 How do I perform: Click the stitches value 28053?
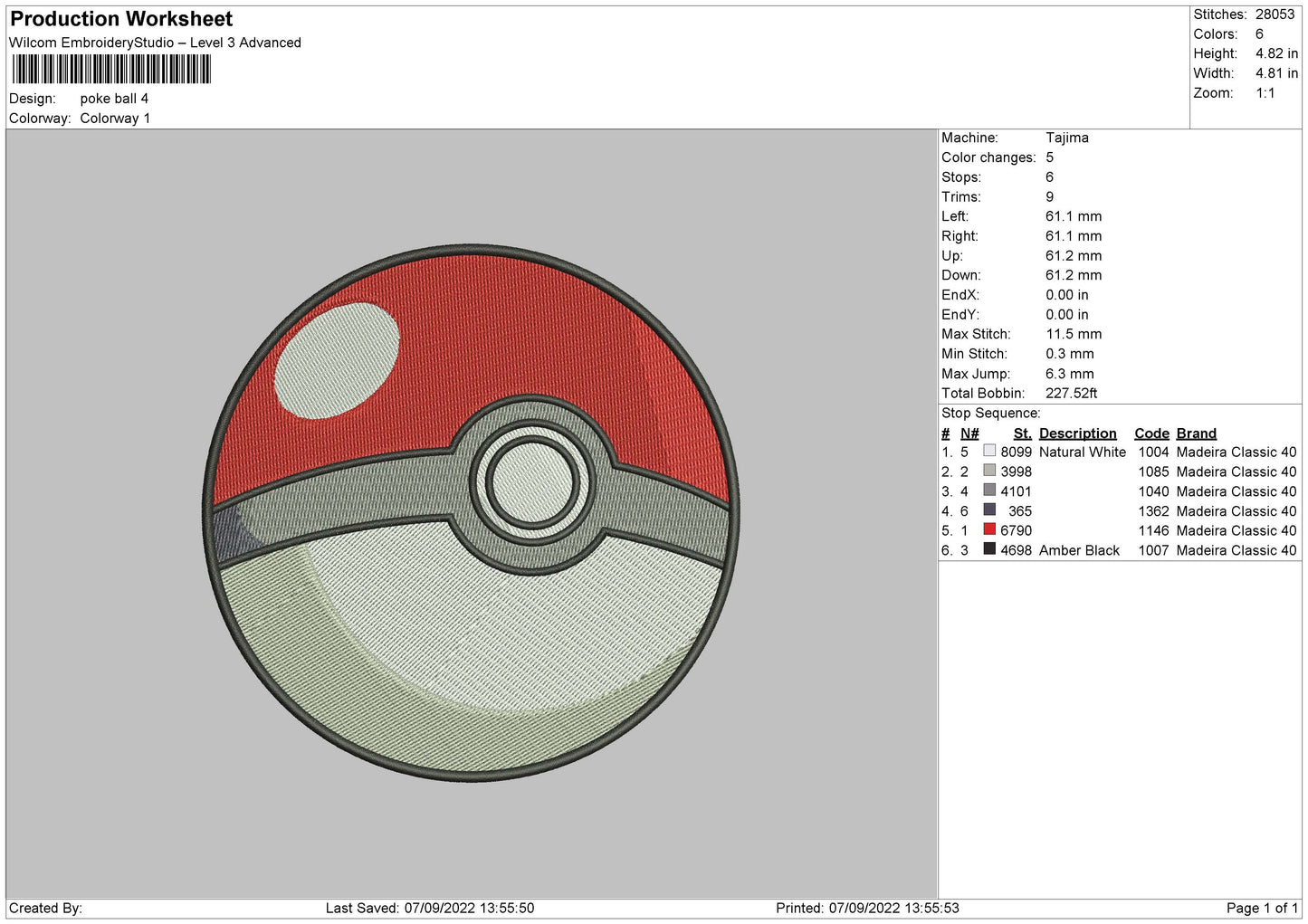(x=1275, y=14)
